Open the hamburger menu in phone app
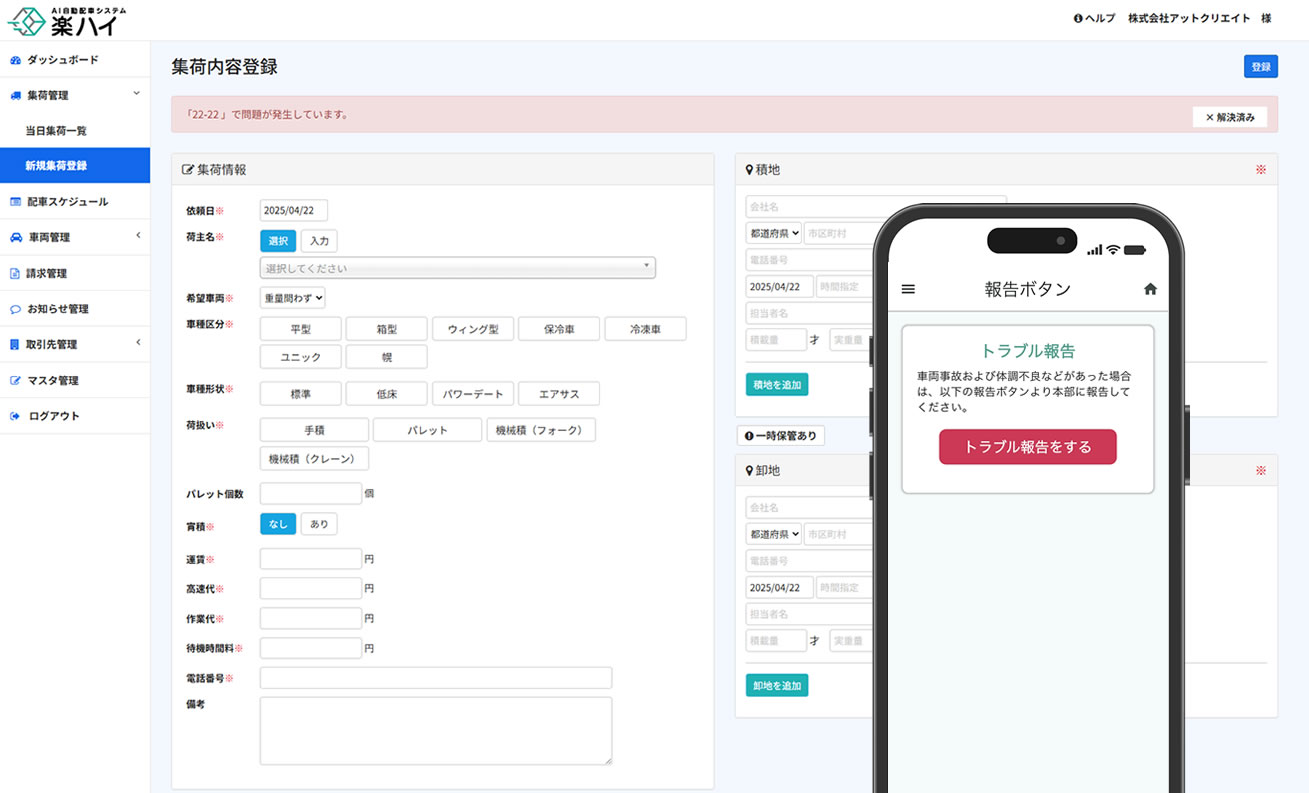The image size is (1309, 793). pyautogui.click(x=908, y=289)
